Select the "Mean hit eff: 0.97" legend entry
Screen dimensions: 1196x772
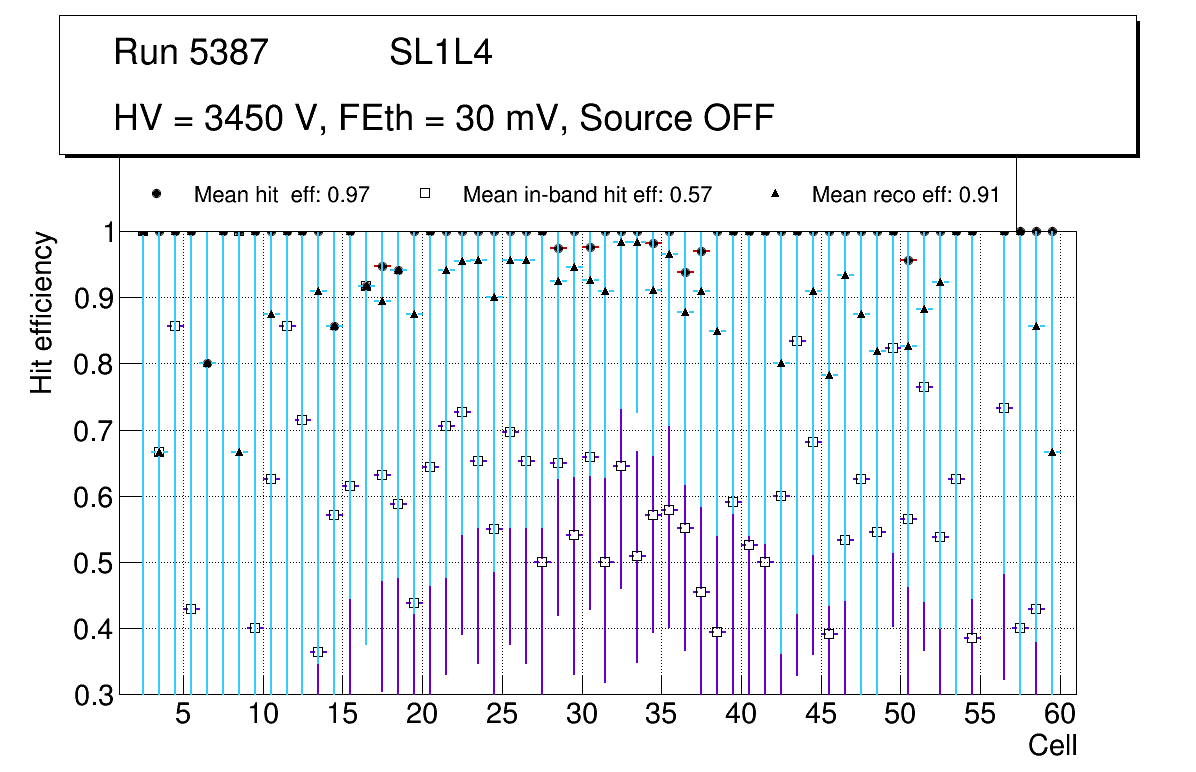[282, 195]
